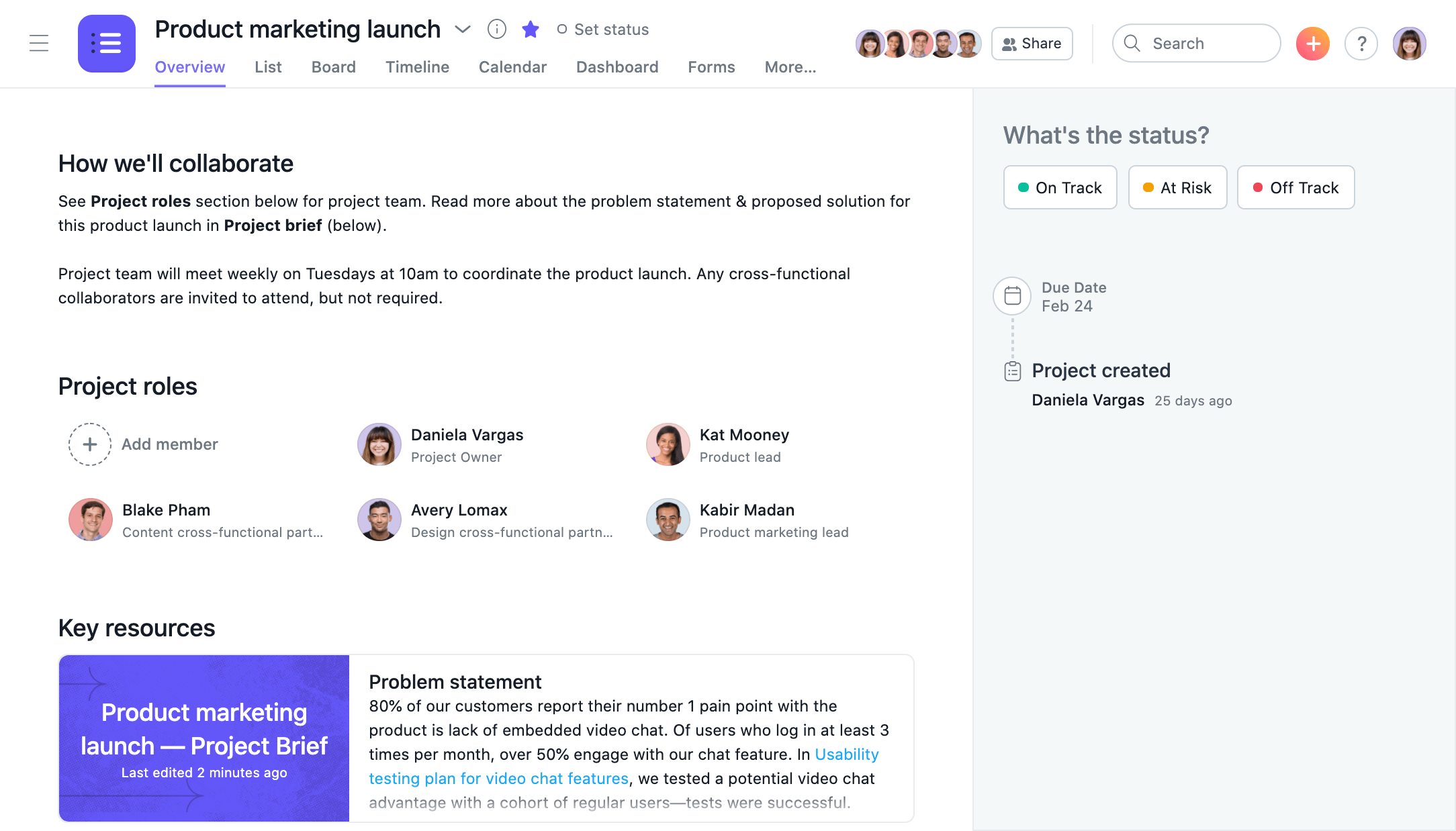Screen dimensions: 1456x831
Task: Click the Project Brief thumbnail
Action: click(x=204, y=736)
